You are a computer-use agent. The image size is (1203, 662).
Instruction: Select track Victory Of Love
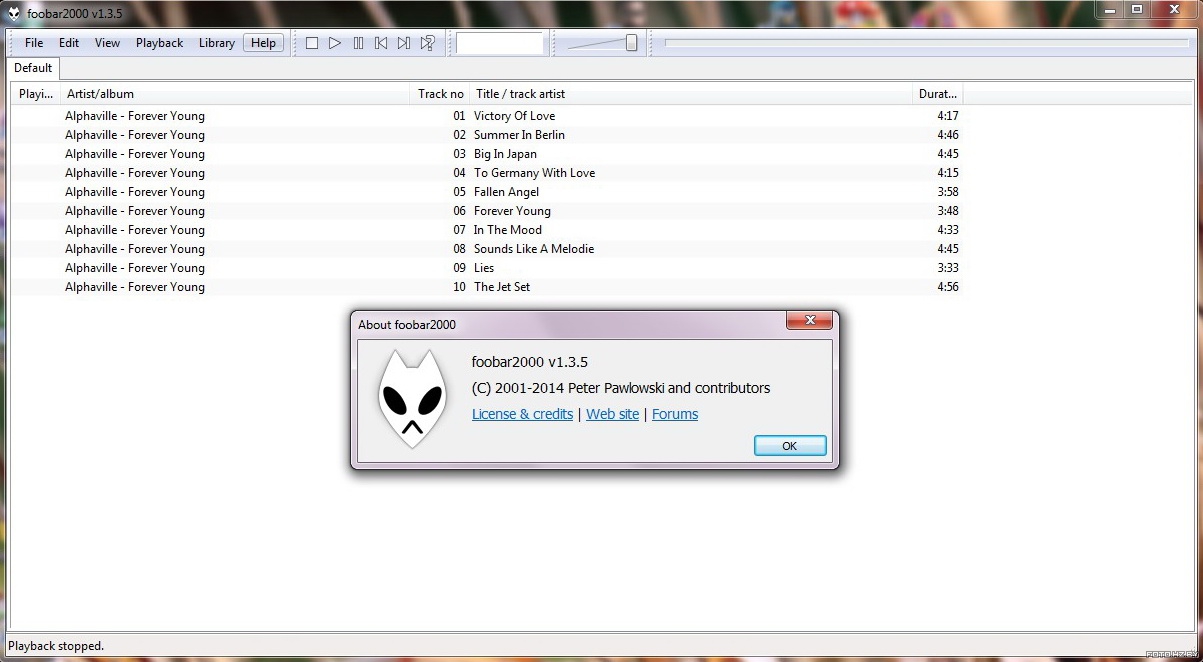514,116
